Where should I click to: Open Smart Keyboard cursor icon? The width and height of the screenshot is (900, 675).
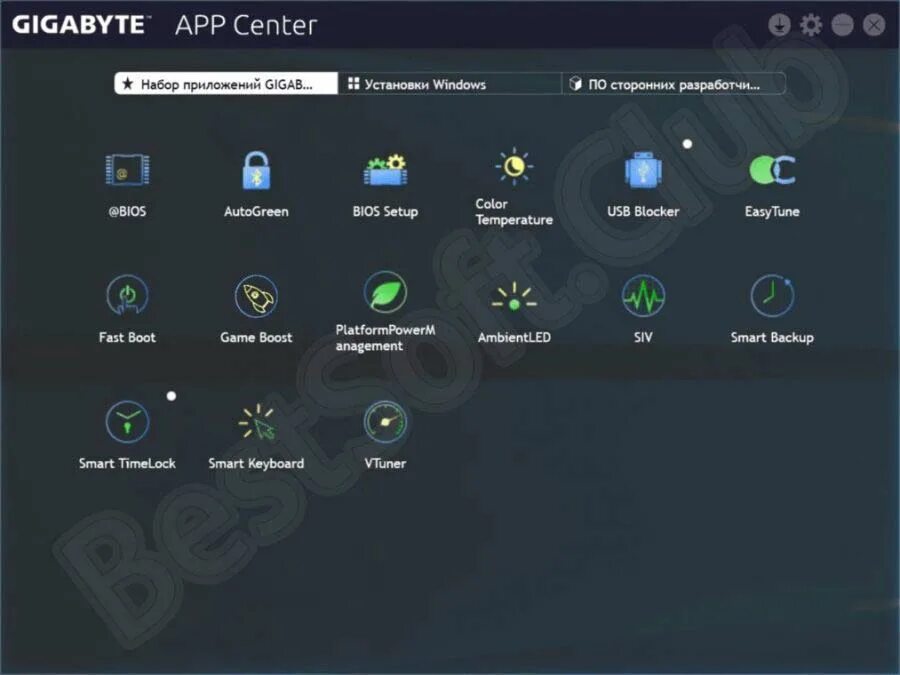256,422
